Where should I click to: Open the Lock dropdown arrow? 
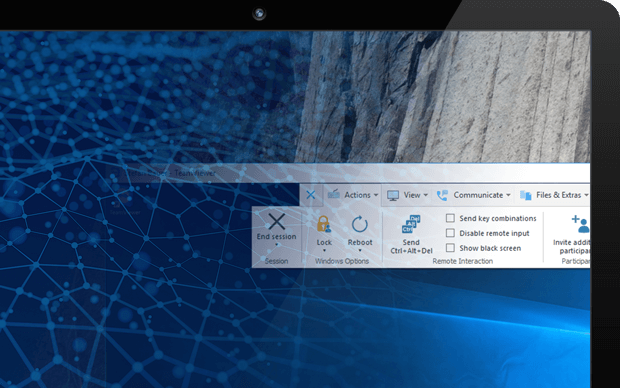[324, 250]
